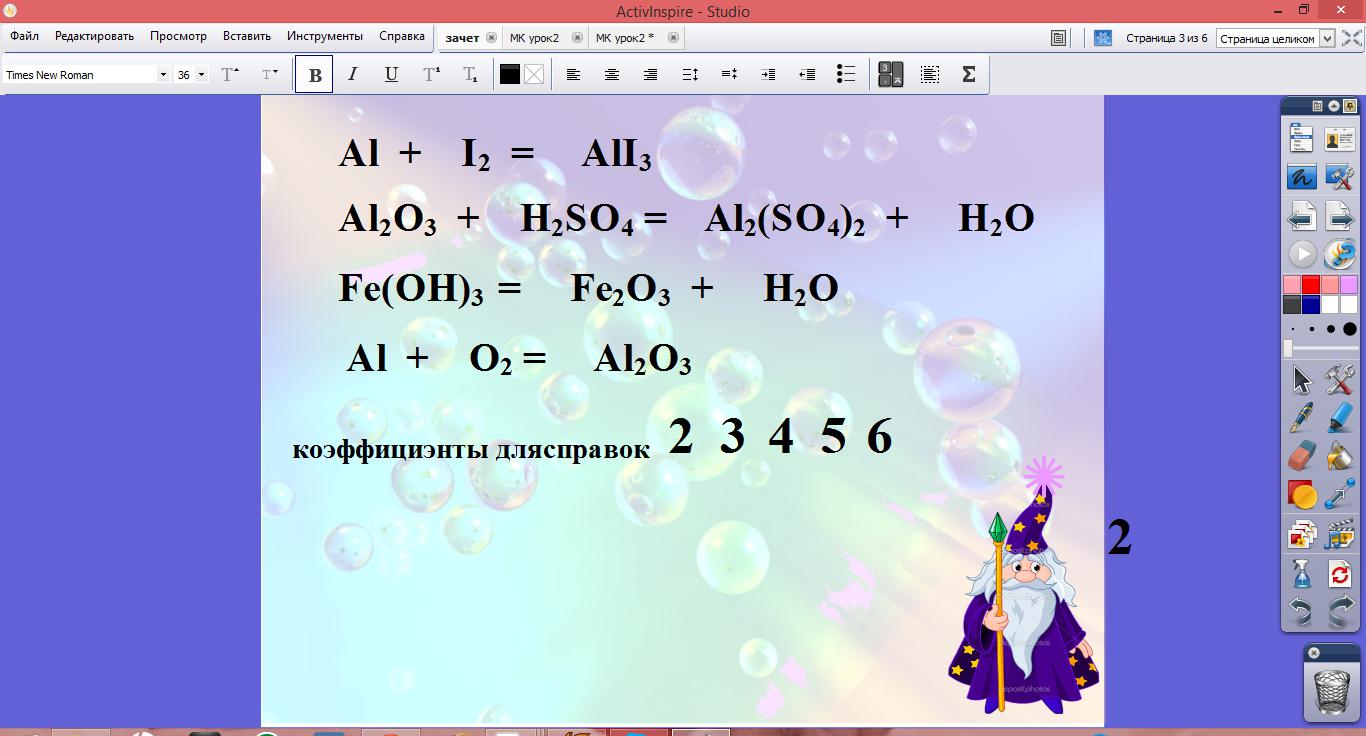Viewport: 1366px width, 736px height.
Task: Go to next page arrow
Action: click(1340, 216)
